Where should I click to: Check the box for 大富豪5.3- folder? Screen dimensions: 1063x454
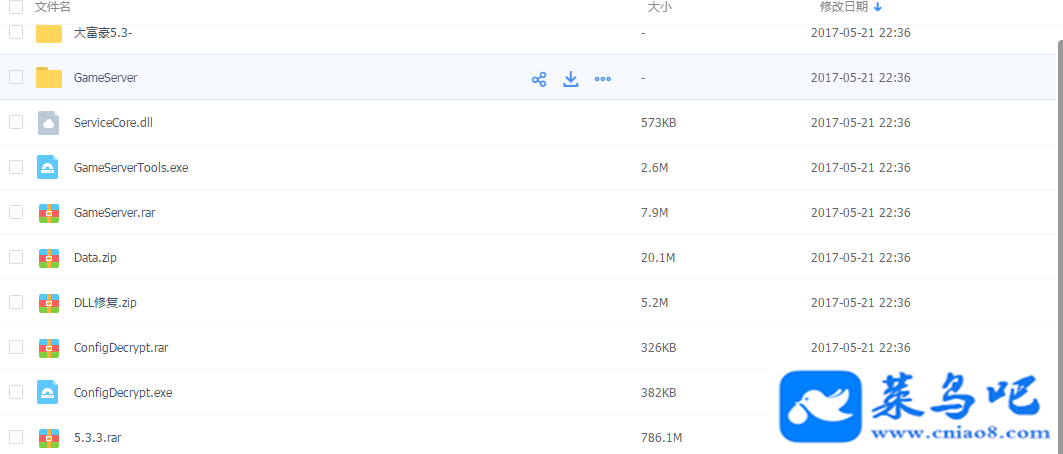16,32
